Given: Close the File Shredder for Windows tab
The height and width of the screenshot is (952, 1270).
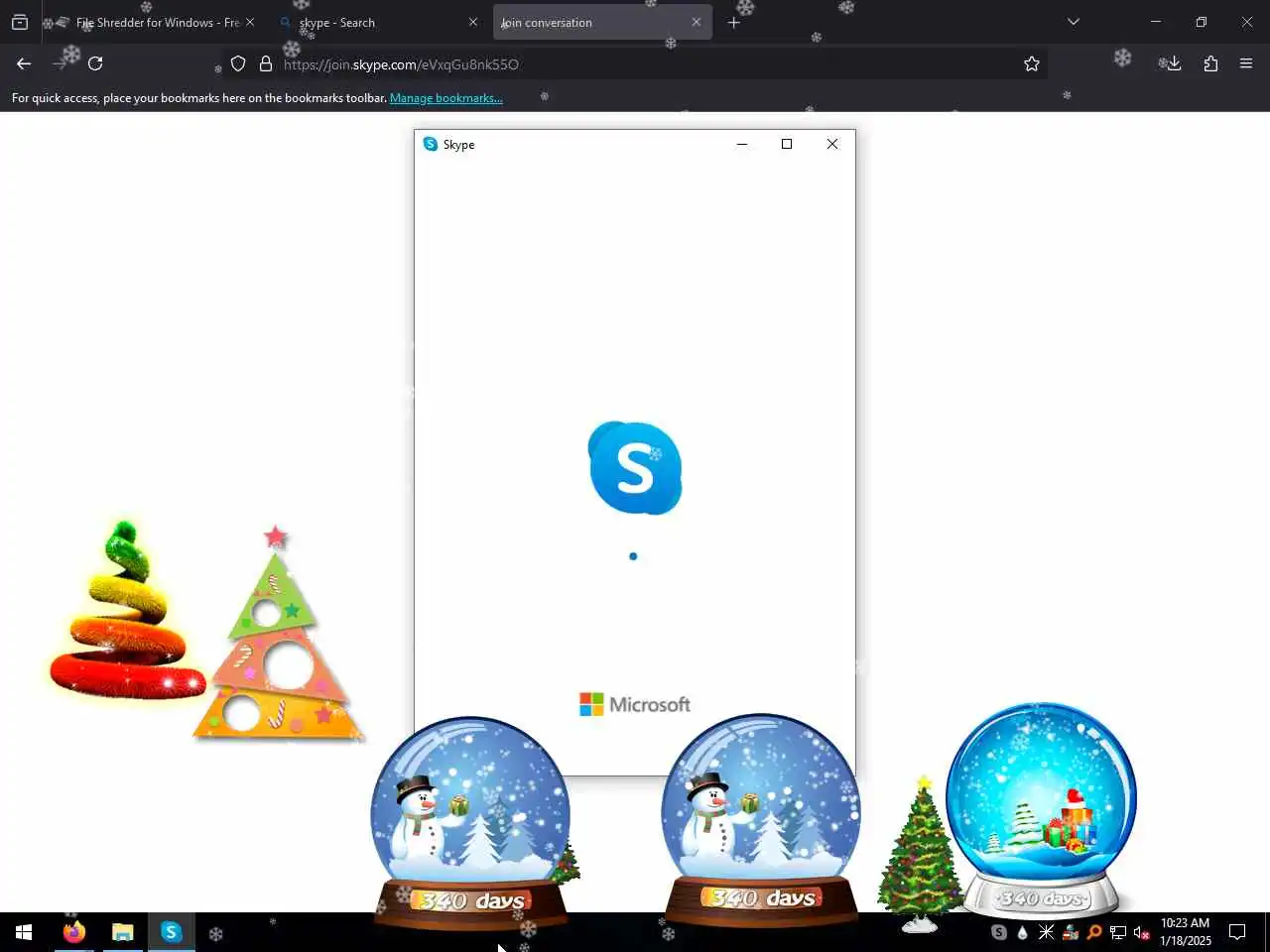Looking at the screenshot, I should [250, 22].
